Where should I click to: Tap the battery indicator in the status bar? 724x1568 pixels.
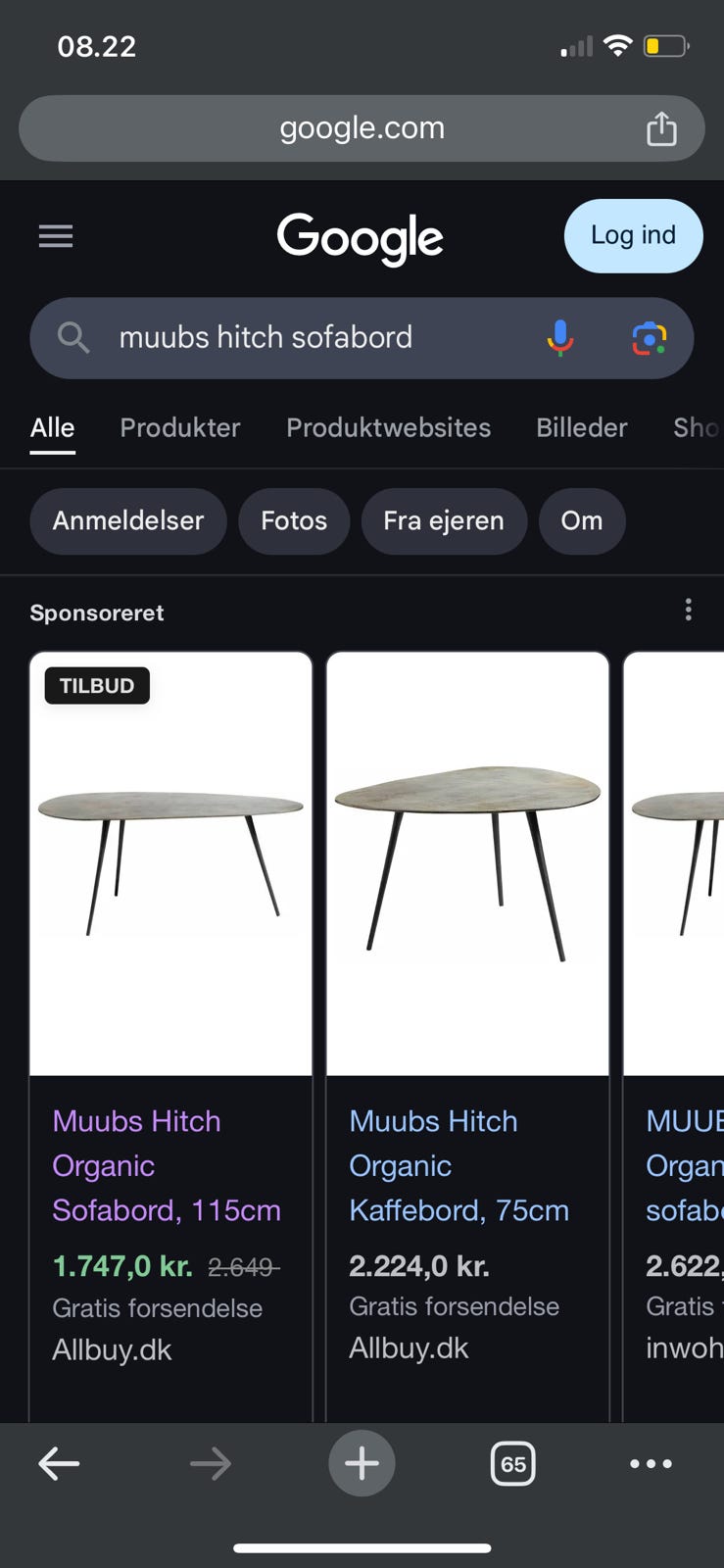(663, 45)
